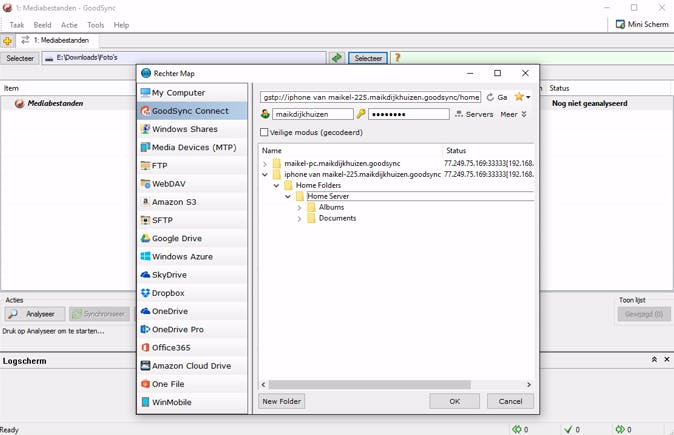The width and height of the screenshot is (674, 435).
Task: Switch to 1: Mediabestanden job tab
Action: click(56, 40)
